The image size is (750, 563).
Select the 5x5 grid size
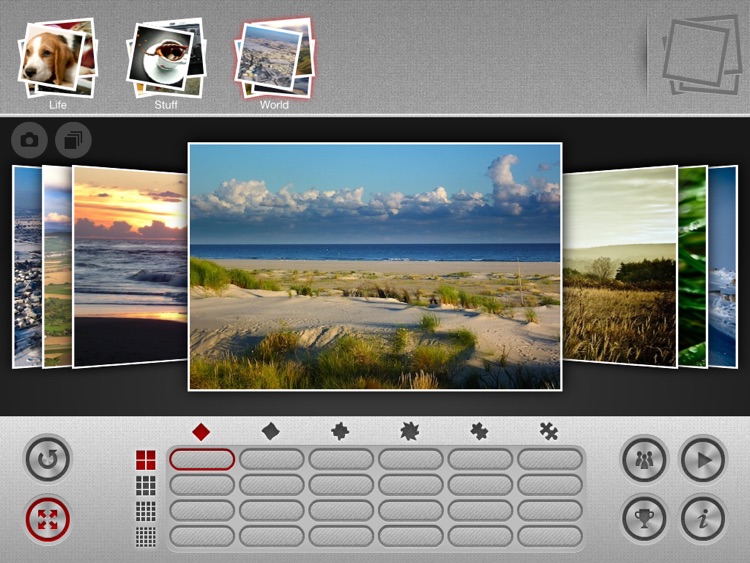[x=146, y=537]
